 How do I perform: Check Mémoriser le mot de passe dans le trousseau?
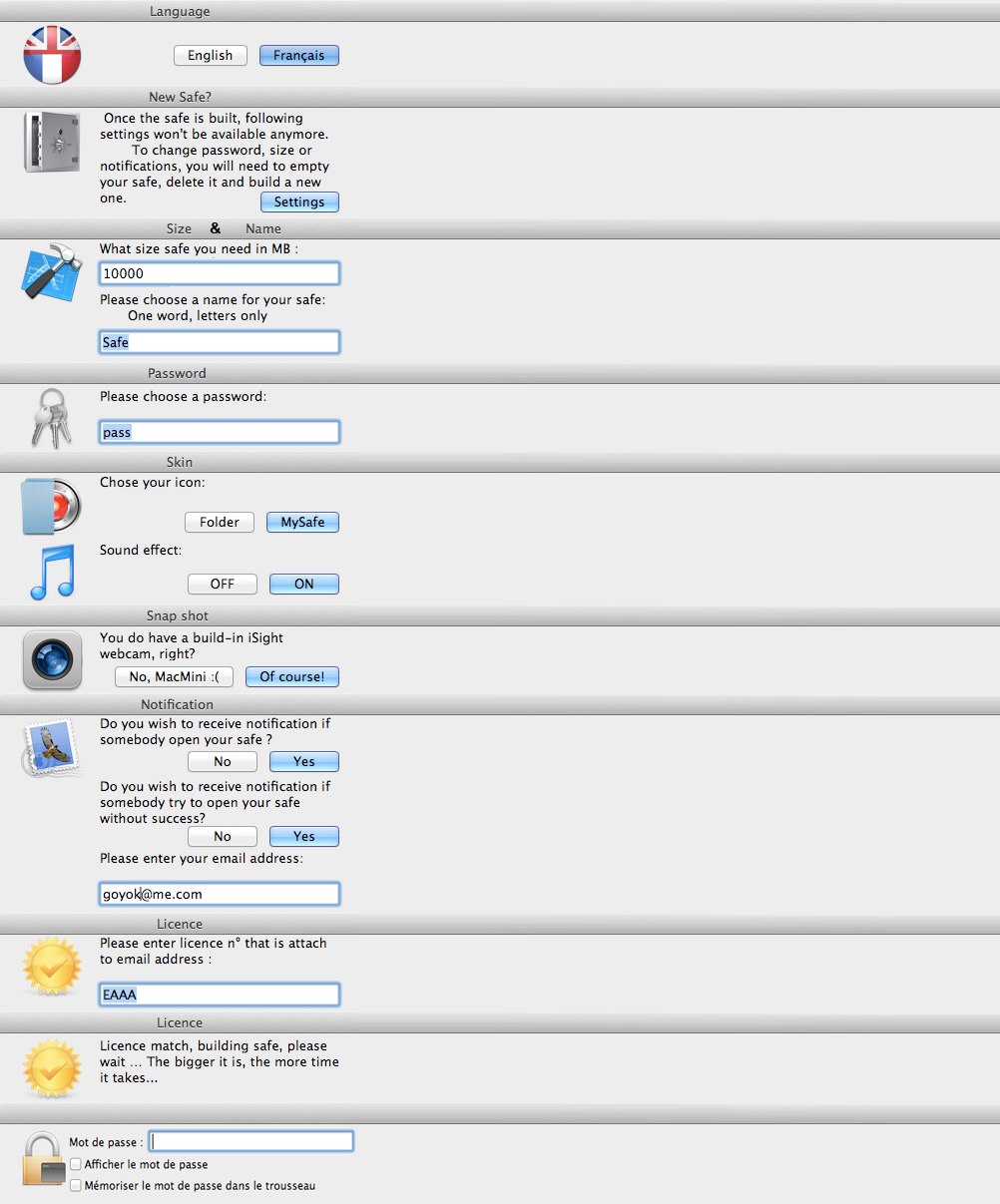pyautogui.click(x=76, y=1186)
